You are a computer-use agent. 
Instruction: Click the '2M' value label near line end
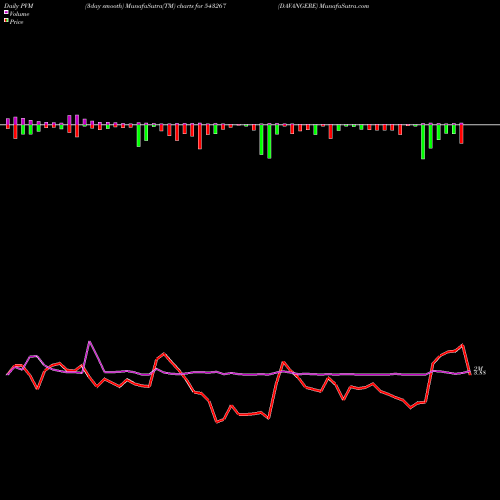[x=478, y=368]
